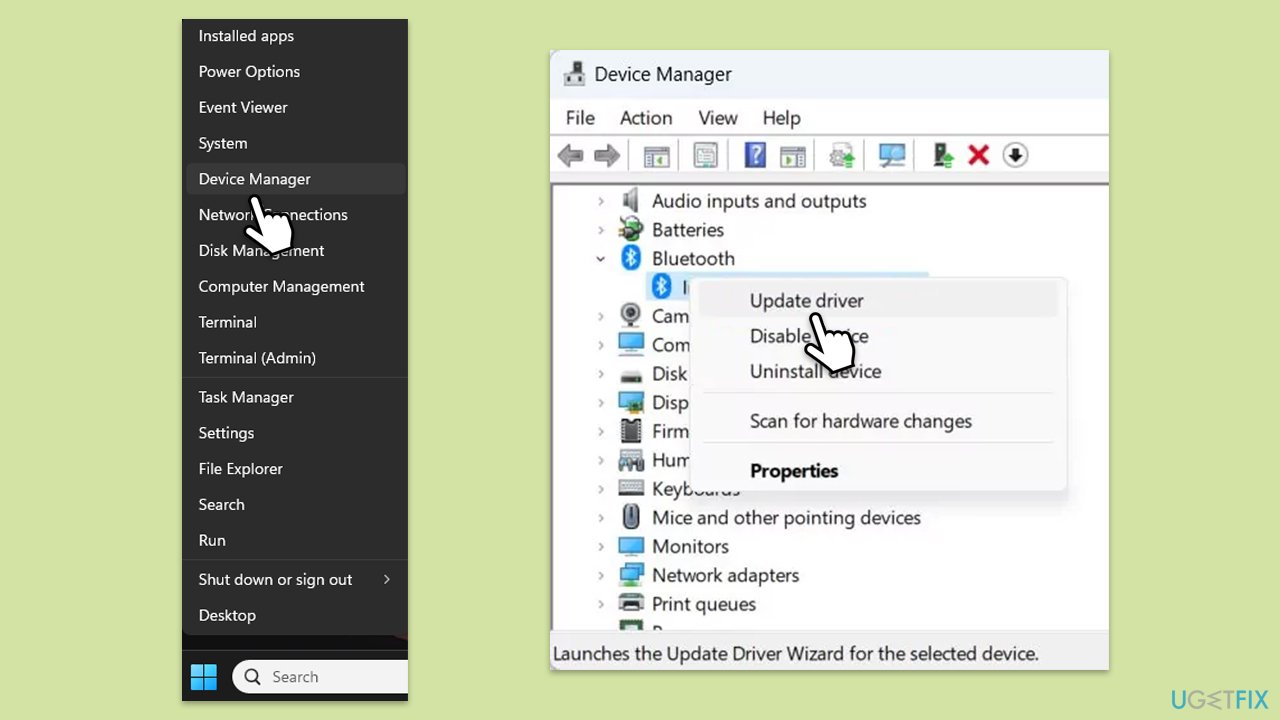This screenshot has height=720, width=1280.
Task: Select Device Manager in Win+X menu
Action: click(295, 179)
